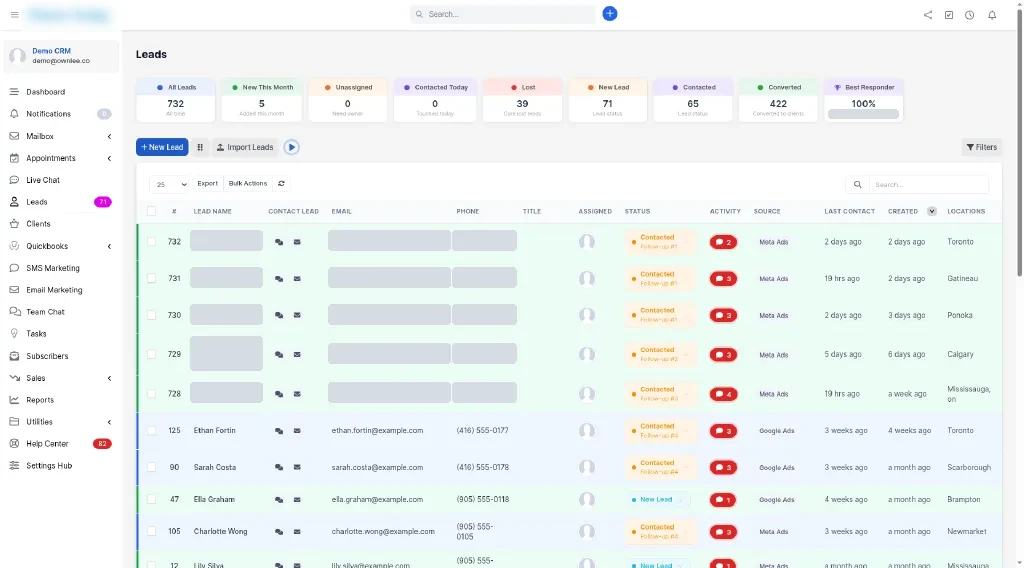The height and width of the screenshot is (568, 1024).
Task: Click the New Lead button
Action: coord(162,148)
